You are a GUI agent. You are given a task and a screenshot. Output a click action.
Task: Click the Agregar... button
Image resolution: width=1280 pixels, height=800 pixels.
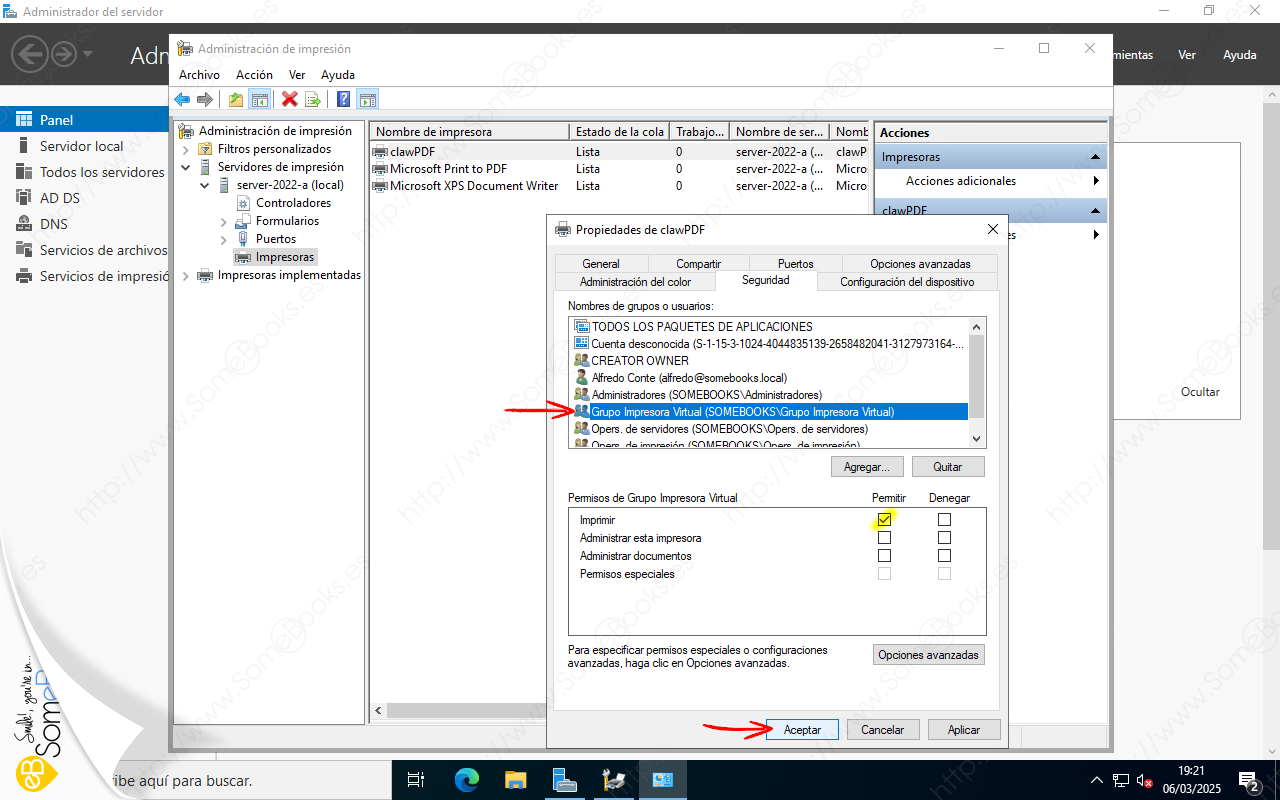click(x=866, y=467)
